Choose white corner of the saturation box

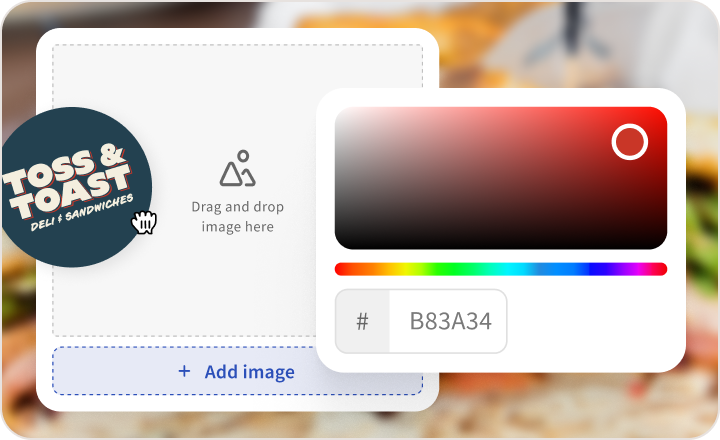point(342,114)
